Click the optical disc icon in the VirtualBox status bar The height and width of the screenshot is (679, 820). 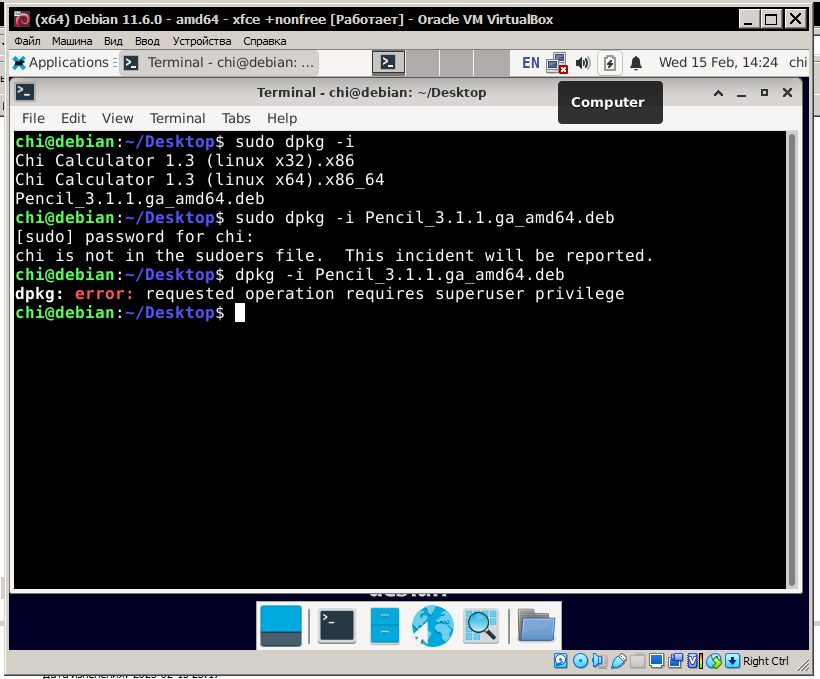coord(580,661)
